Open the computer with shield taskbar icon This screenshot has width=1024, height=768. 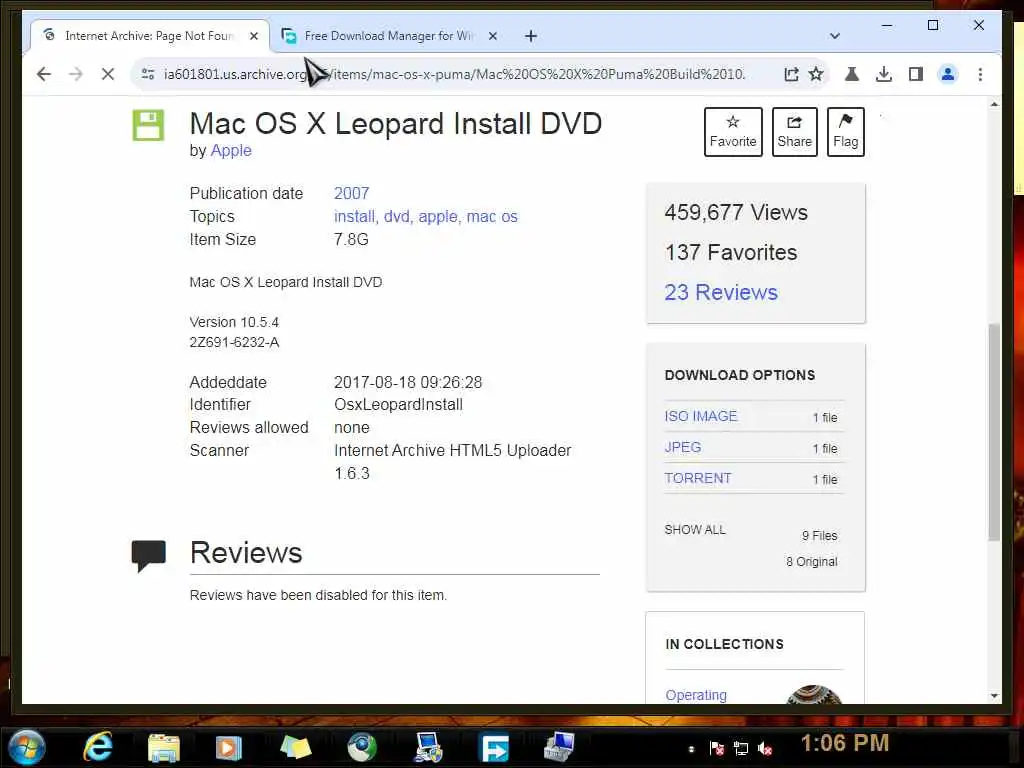tap(428, 748)
